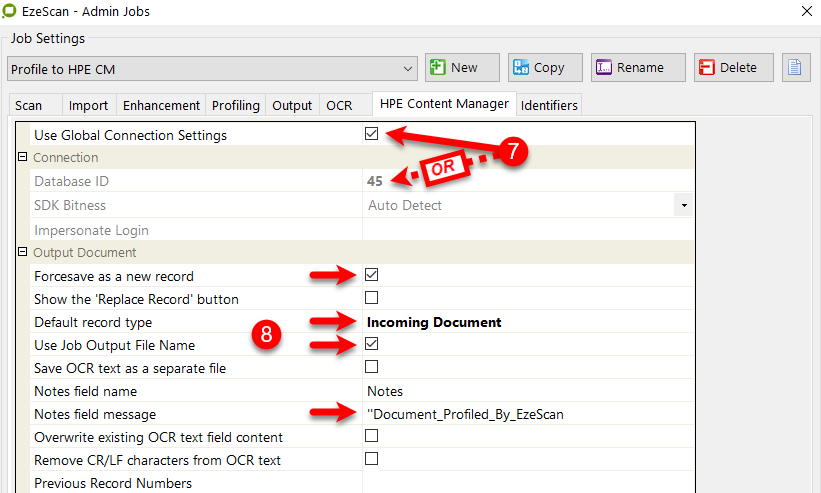Toggle Use Global Connection Settings checkbox
The image size is (821, 493).
[372, 134]
